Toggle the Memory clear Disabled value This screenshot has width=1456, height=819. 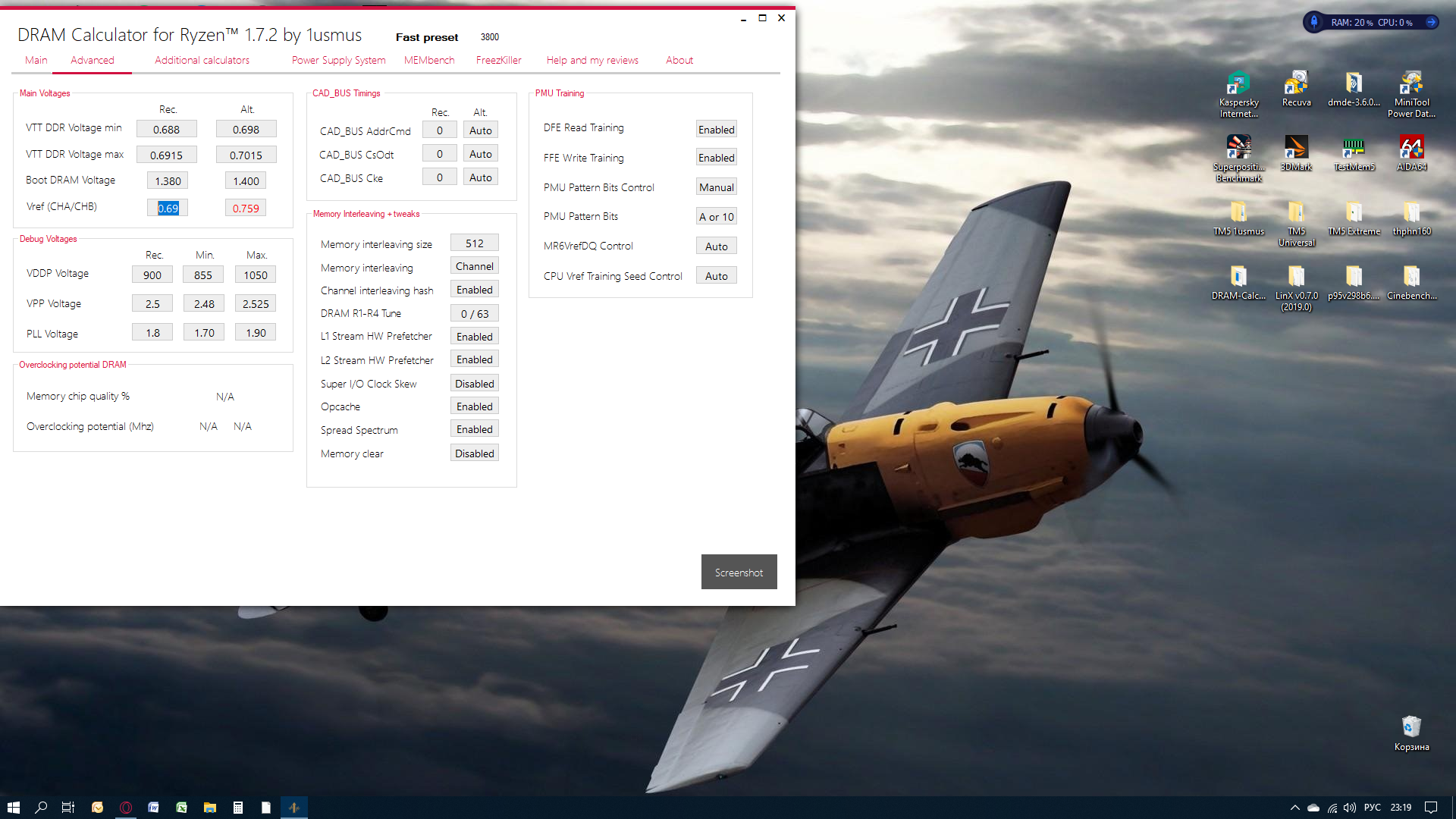[x=474, y=453]
